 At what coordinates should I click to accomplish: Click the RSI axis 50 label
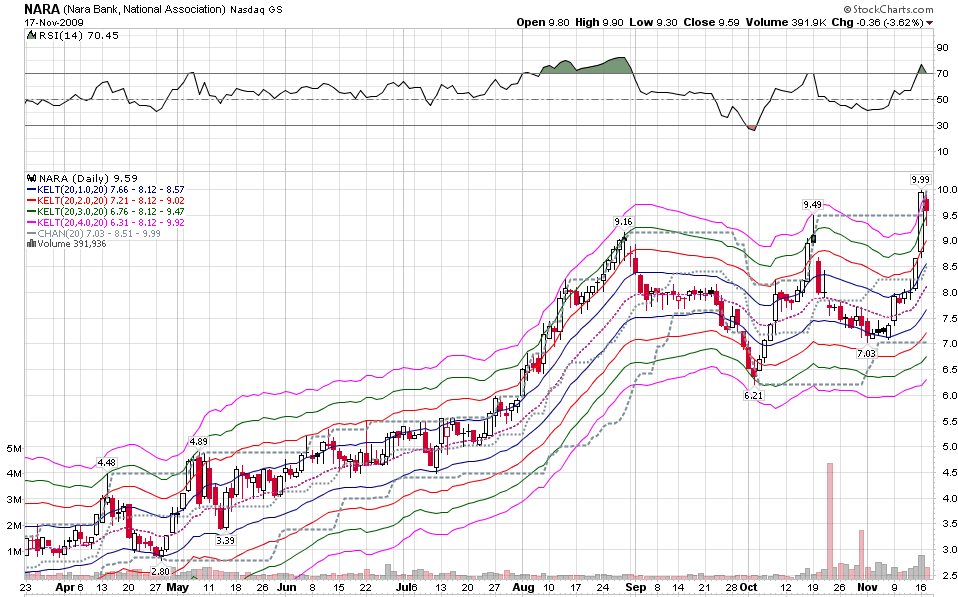[x=943, y=100]
